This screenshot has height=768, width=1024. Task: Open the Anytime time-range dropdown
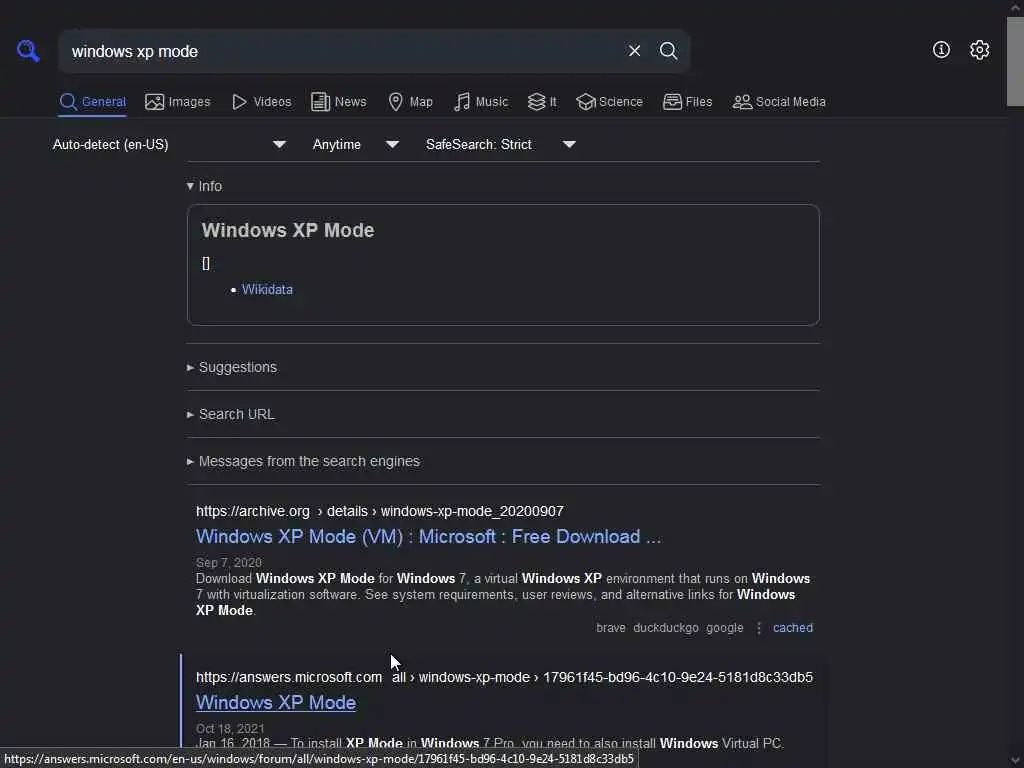point(355,144)
